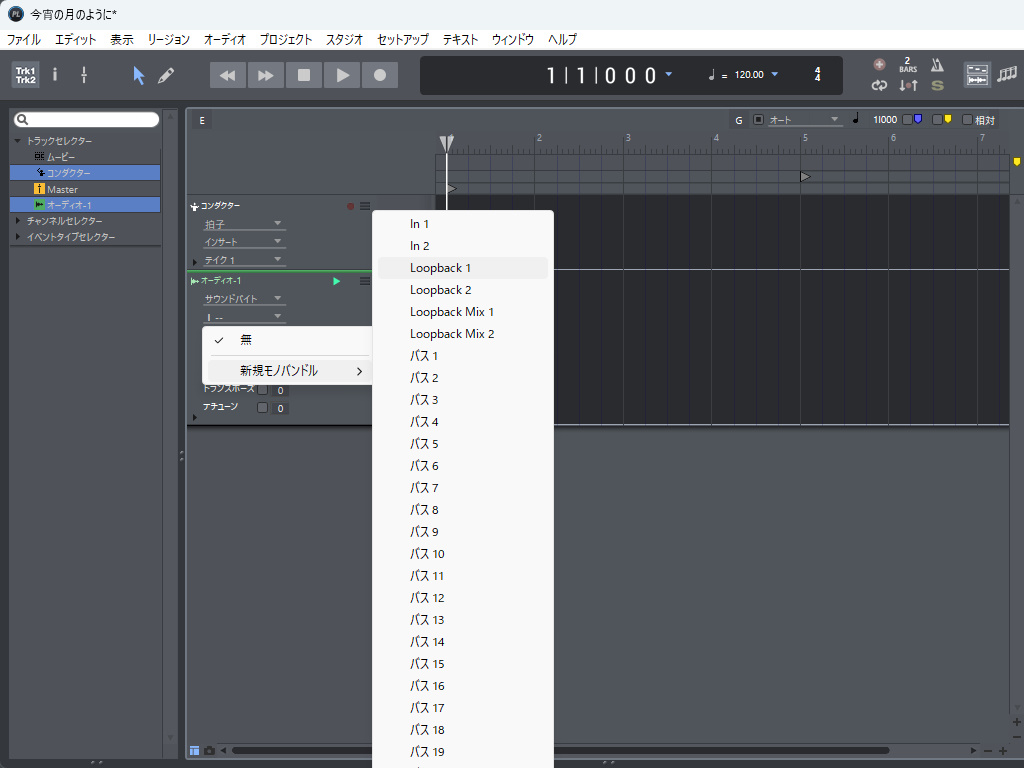The height and width of the screenshot is (768, 1024).
Task: Toggle the トランスポーズ checkbox
Action: [x=263, y=390]
